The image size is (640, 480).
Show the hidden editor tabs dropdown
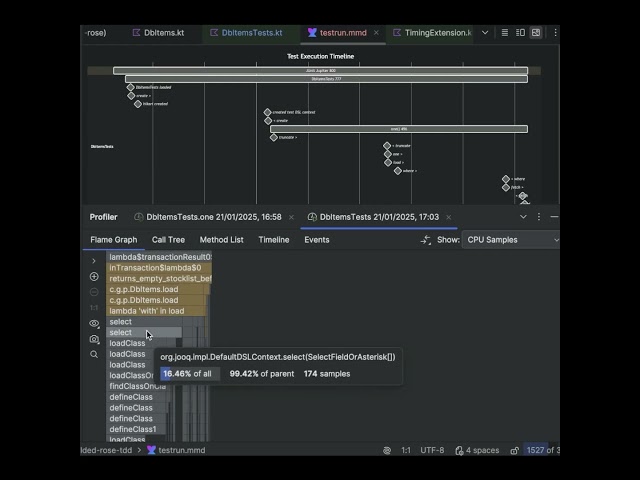(x=485, y=33)
